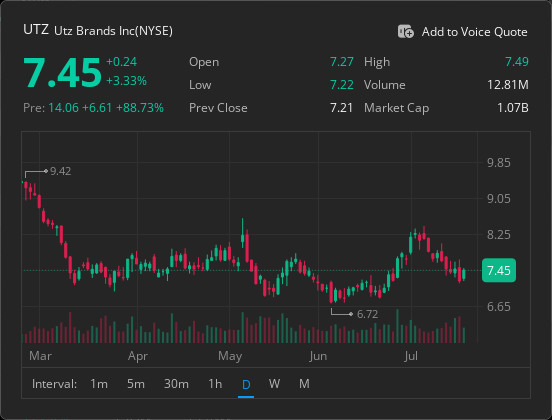The width and height of the screenshot is (552, 420).
Task: Click the Open label
Action: coord(204,62)
